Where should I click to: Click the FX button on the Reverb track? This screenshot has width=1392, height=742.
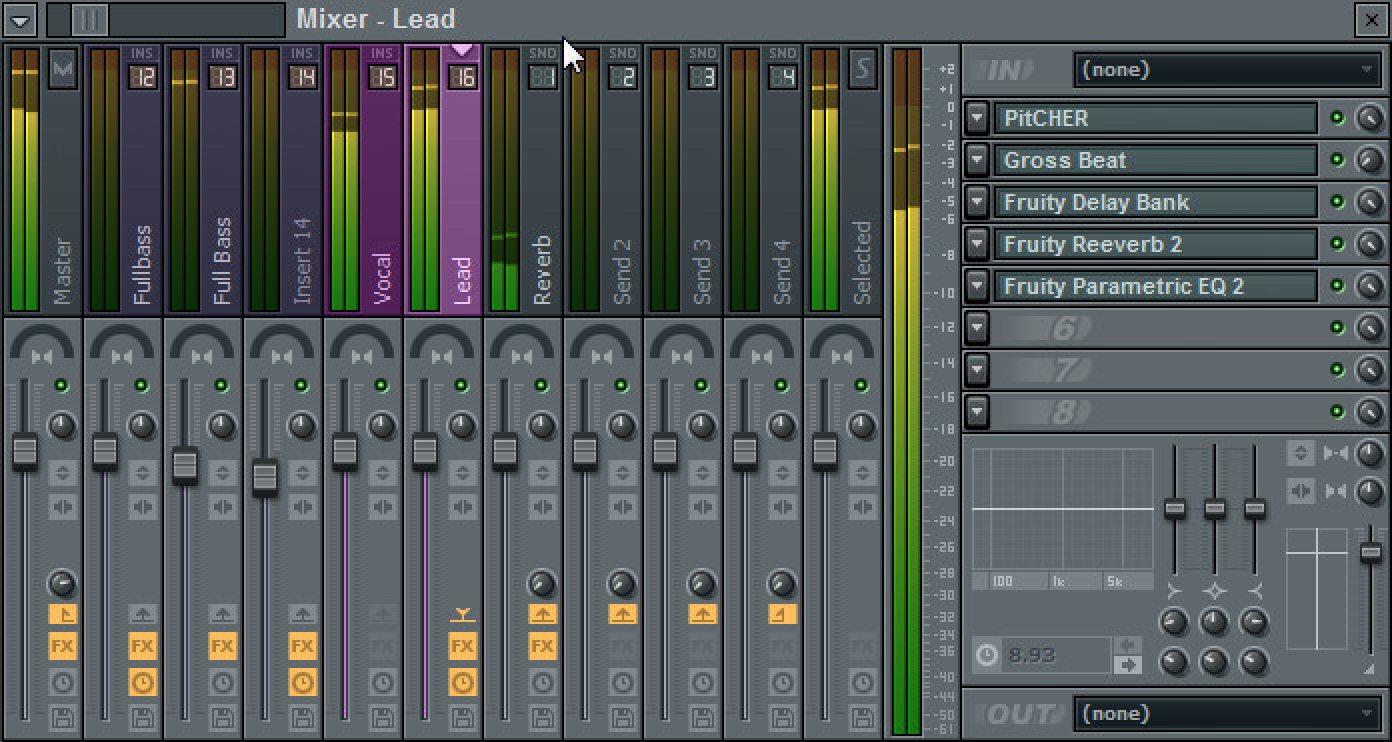(x=542, y=647)
